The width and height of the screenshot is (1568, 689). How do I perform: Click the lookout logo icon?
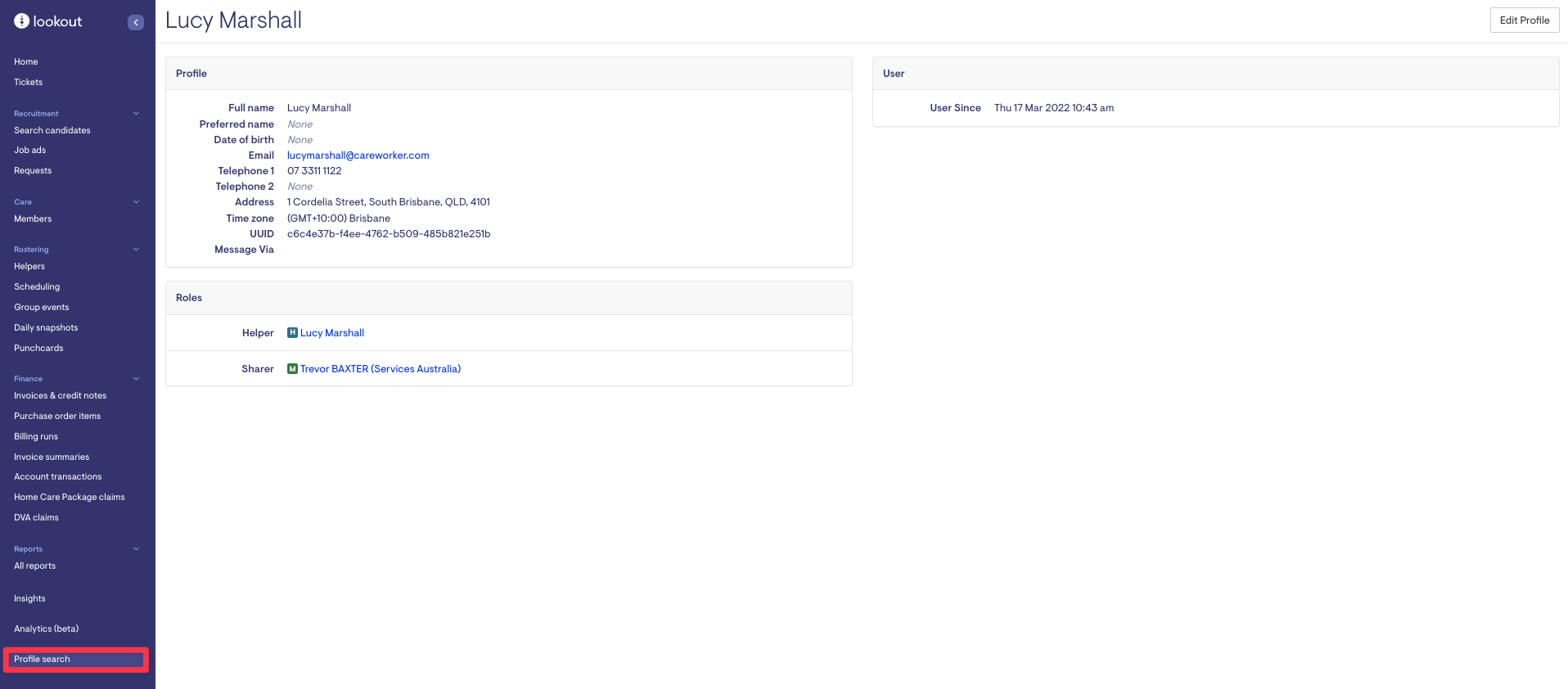click(x=21, y=21)
